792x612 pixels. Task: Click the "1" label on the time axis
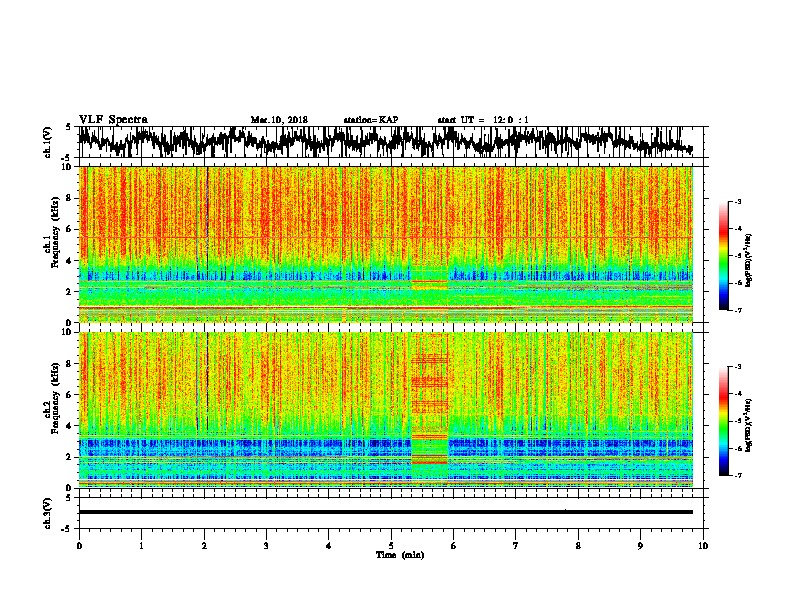pyautogui.click(x=141, y=546)
